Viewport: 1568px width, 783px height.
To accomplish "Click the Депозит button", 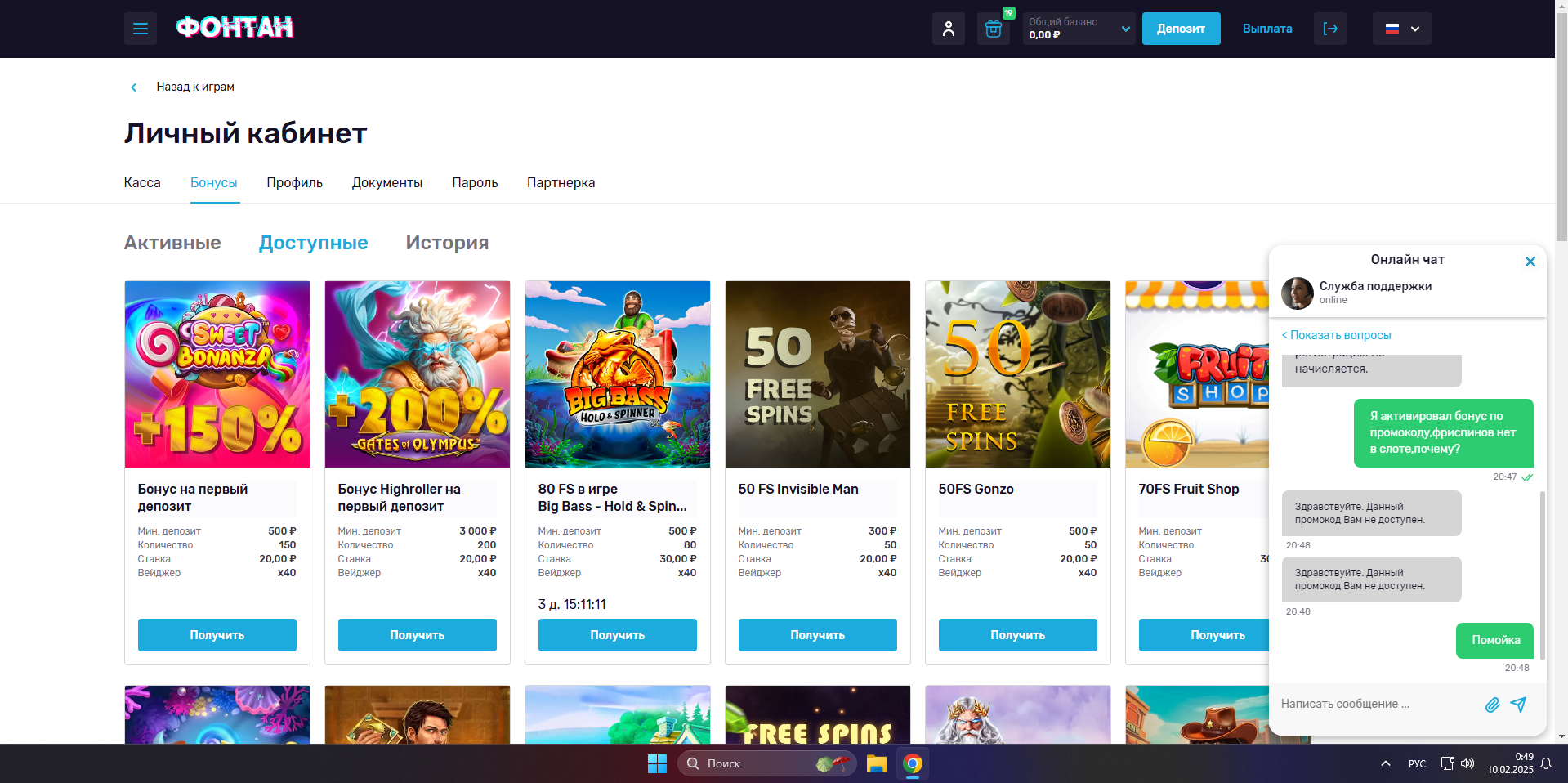I will click(x=1181, y=29).
